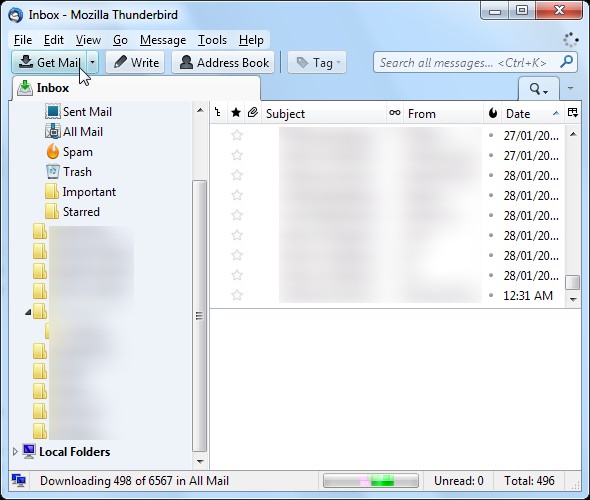
Task: Select the All Mail folder
Action: click(83, 132)
